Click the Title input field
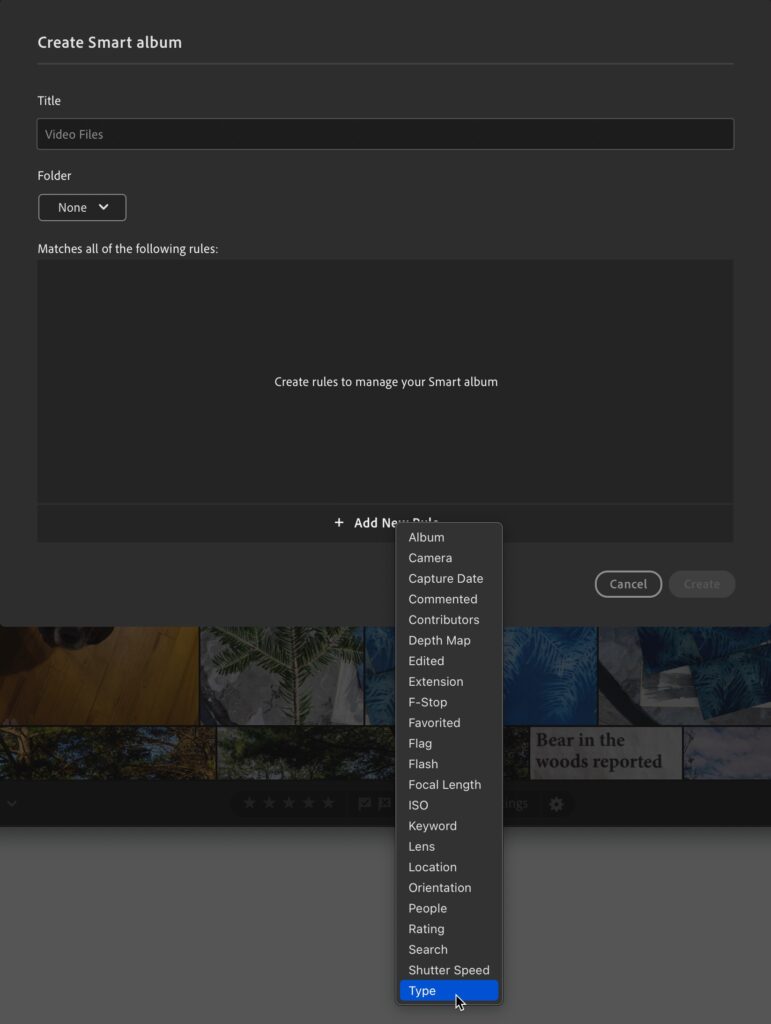Image resolution: width=771 pixels, height=1024 pixels. (x=385, y=134)
